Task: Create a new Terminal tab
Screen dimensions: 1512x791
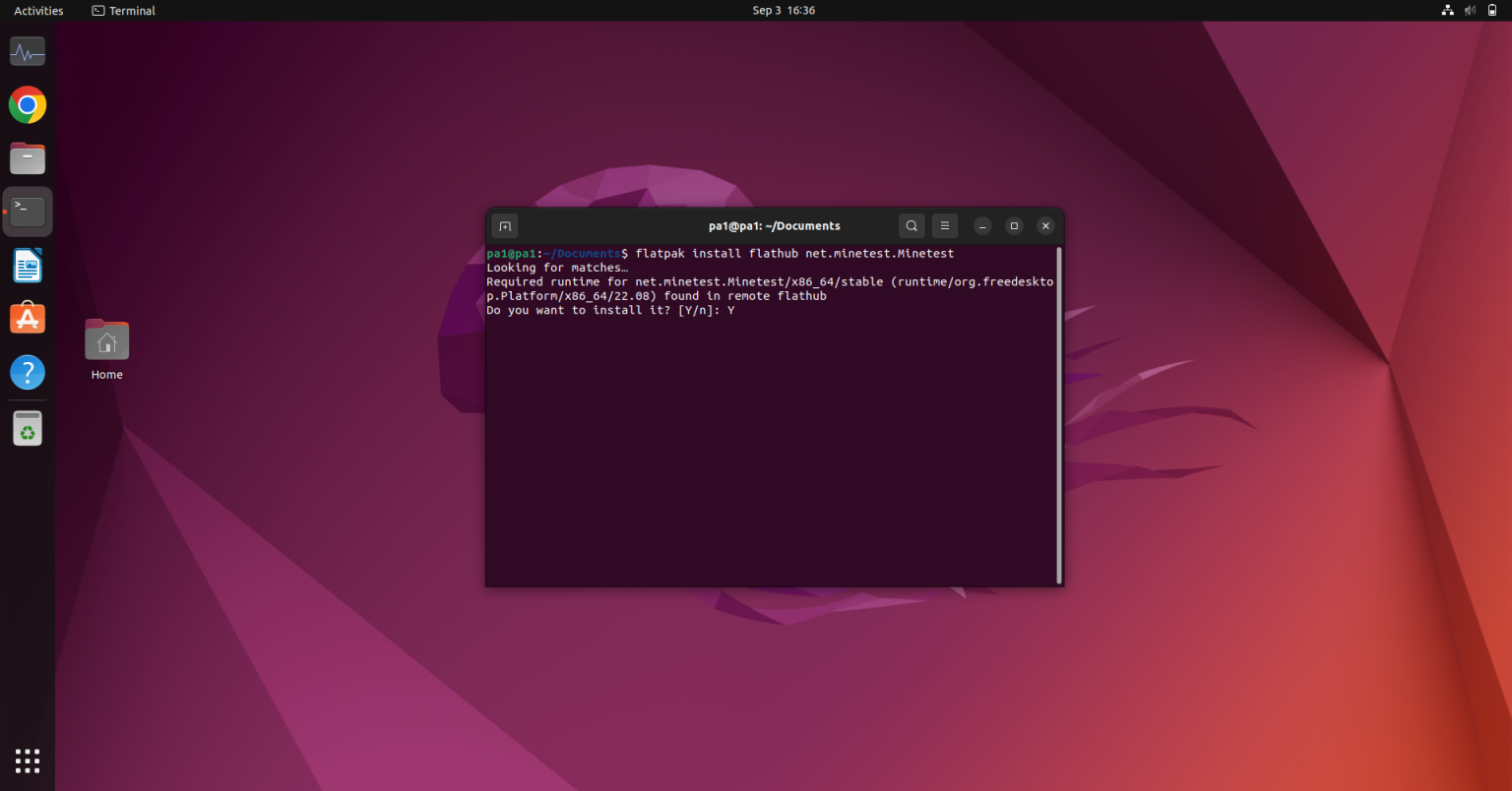Action: [x=504, y=225]
